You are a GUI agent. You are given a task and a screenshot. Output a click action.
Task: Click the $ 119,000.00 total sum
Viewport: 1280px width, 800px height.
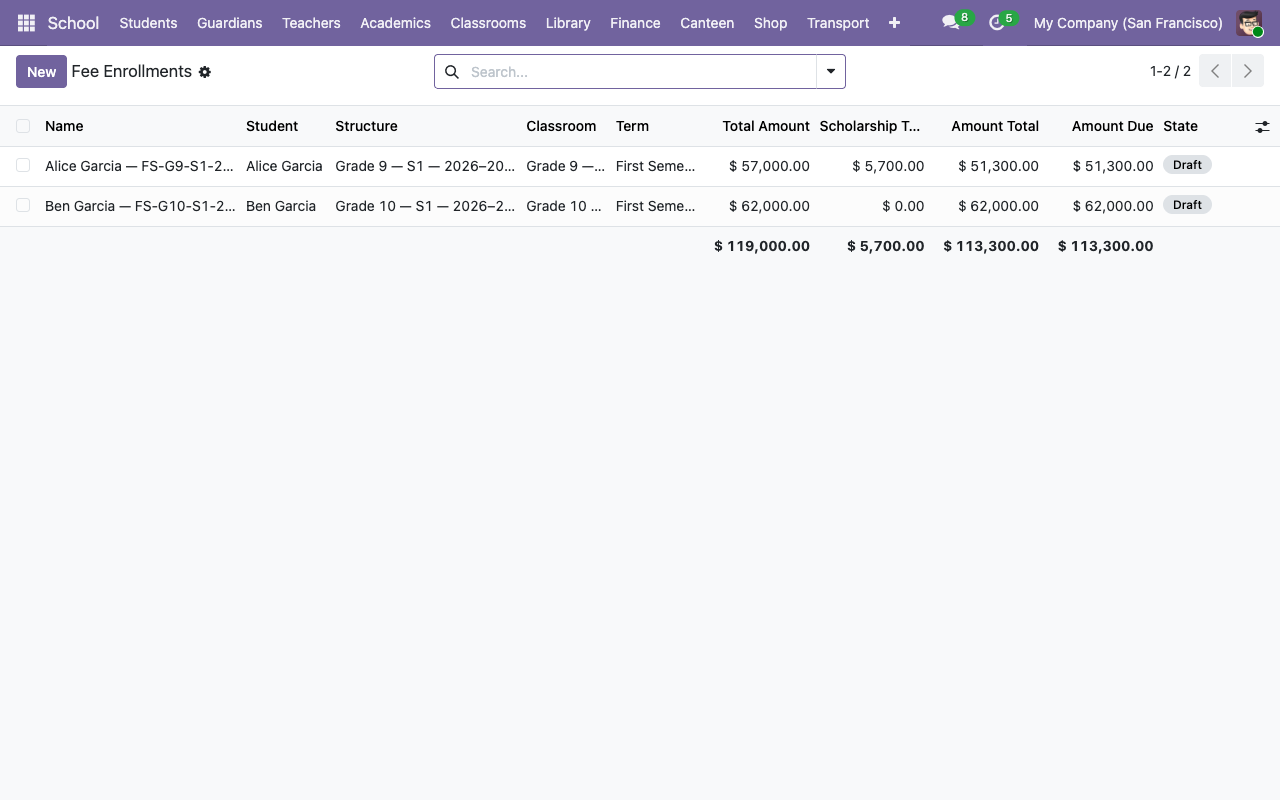click(762, 246)
